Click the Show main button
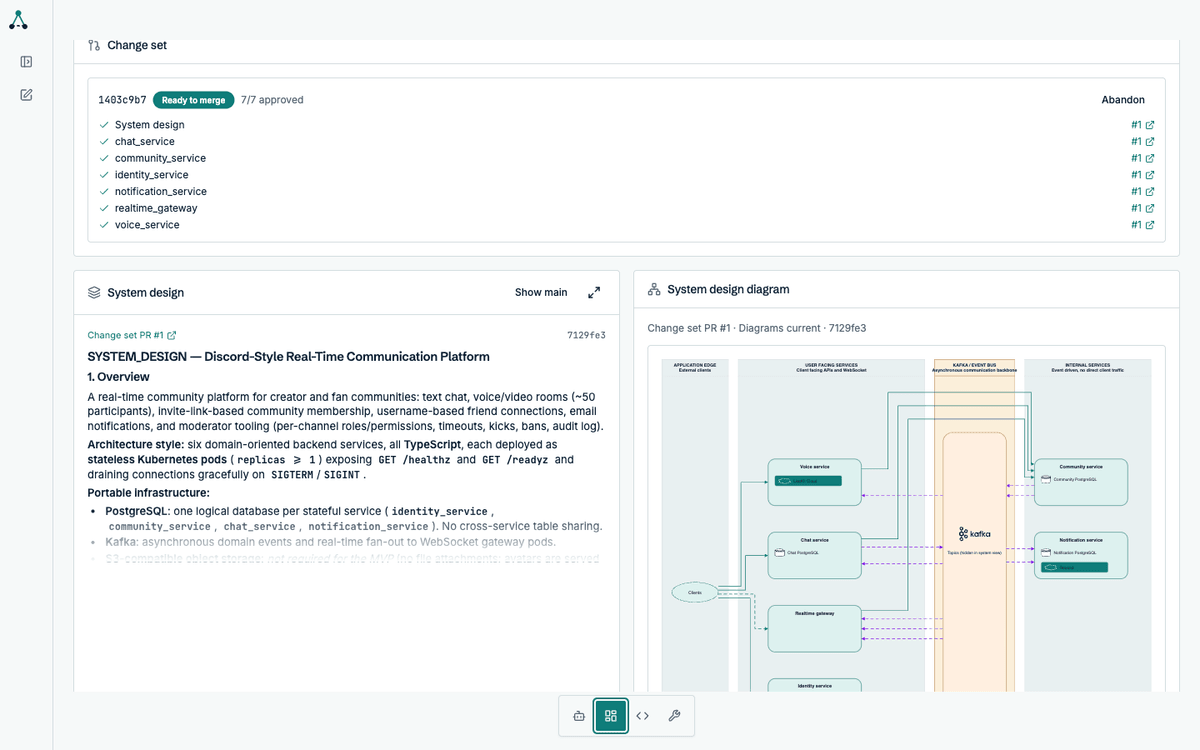 coord(541,293)
